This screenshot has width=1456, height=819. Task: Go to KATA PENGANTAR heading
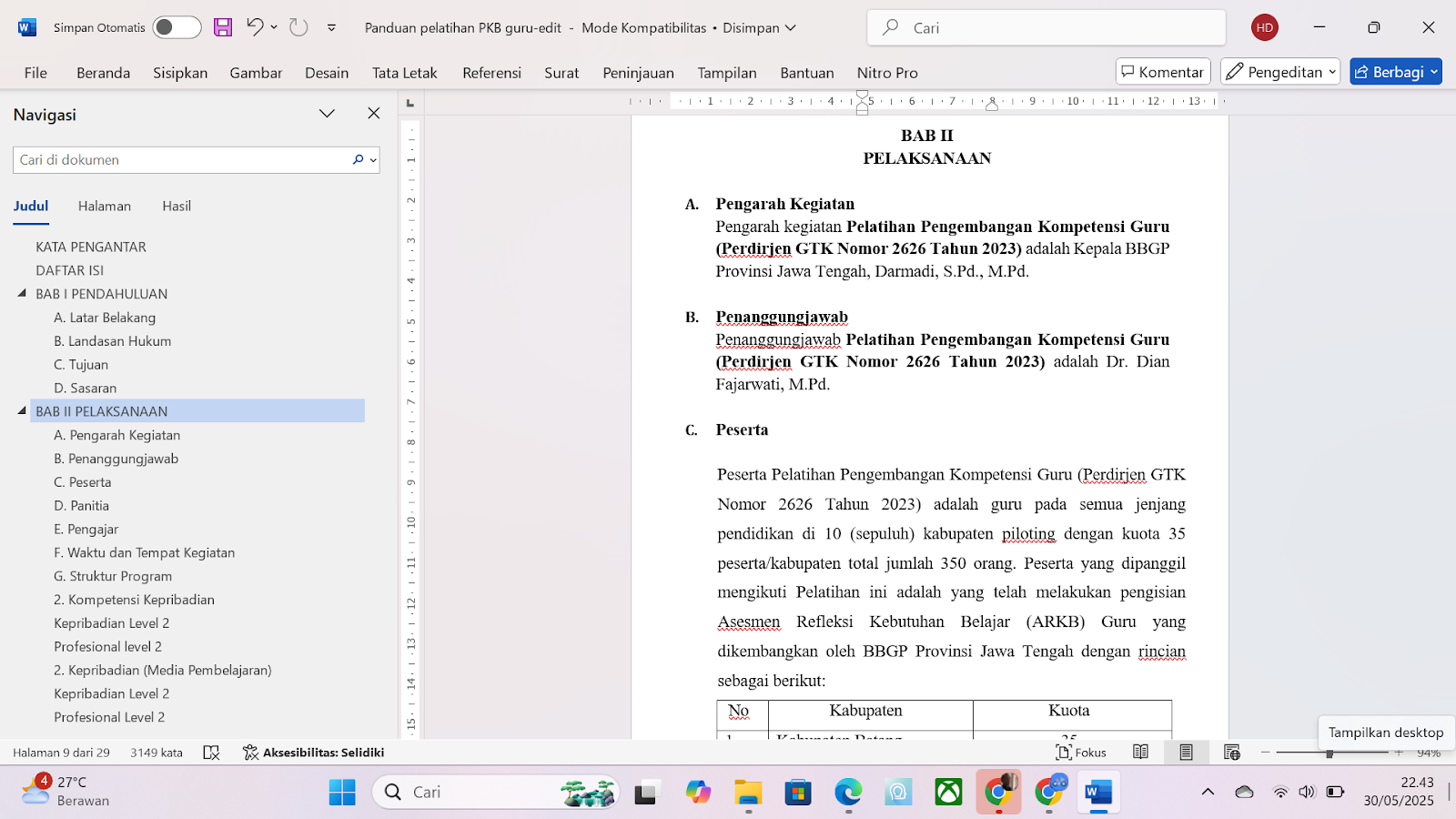91,247
